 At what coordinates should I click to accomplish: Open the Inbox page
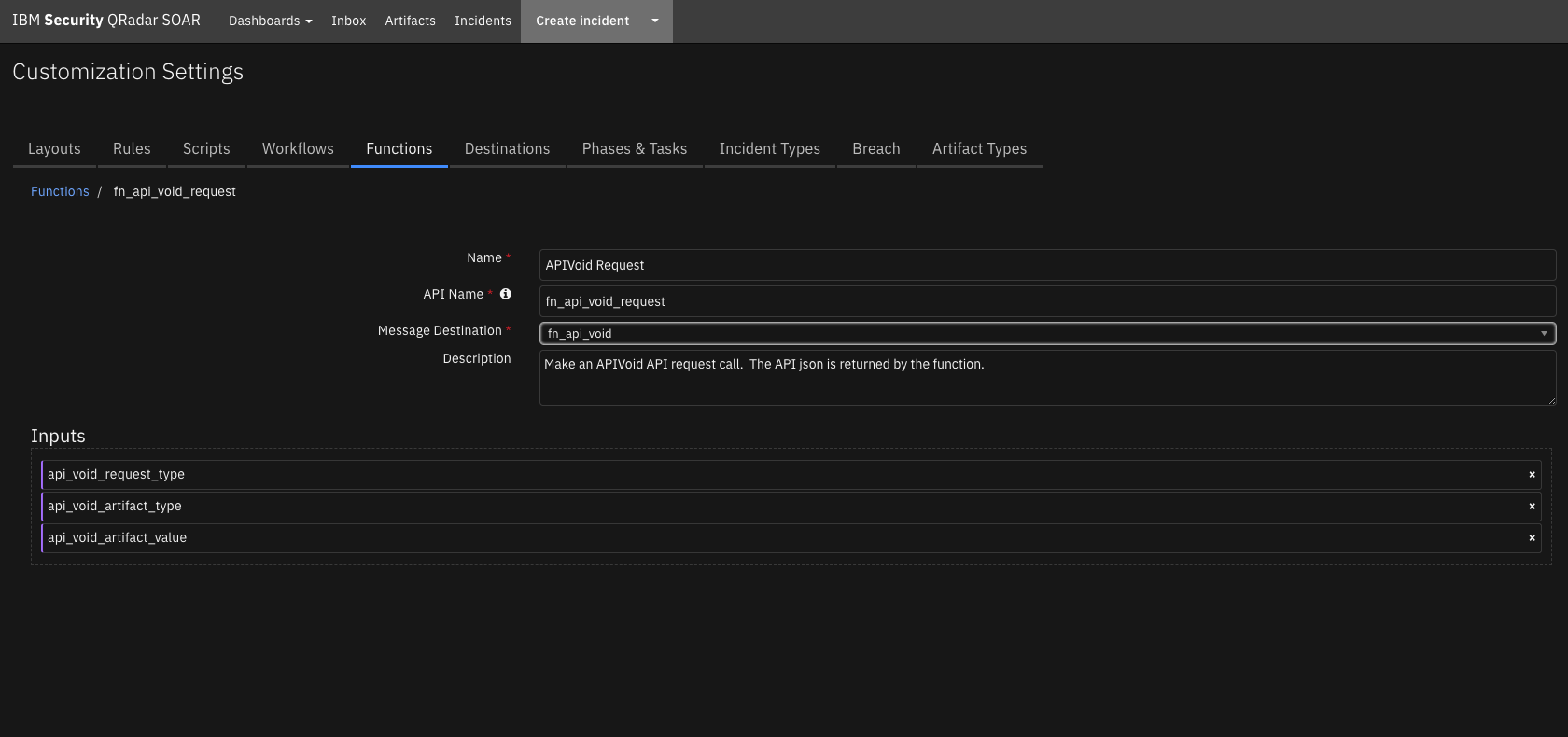click(x=348, y=21)
